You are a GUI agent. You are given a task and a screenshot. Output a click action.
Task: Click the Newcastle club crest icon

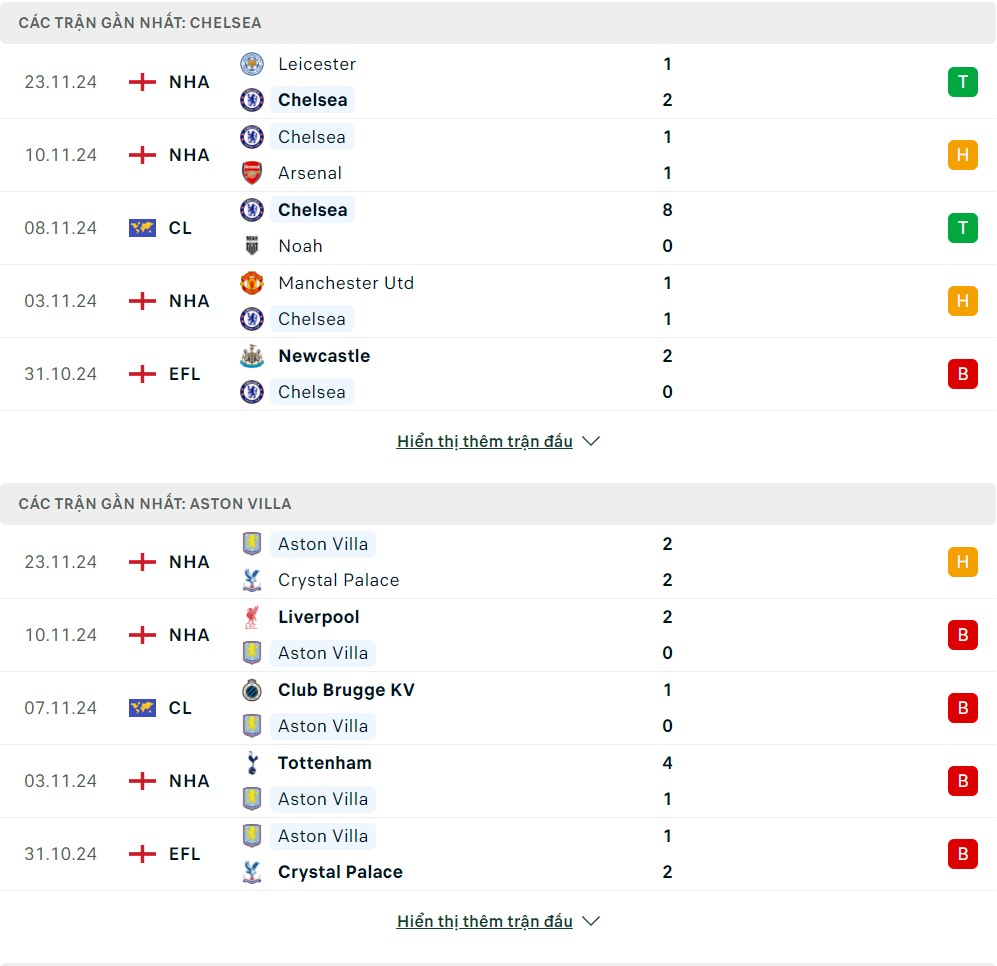(x=252, y=356)
